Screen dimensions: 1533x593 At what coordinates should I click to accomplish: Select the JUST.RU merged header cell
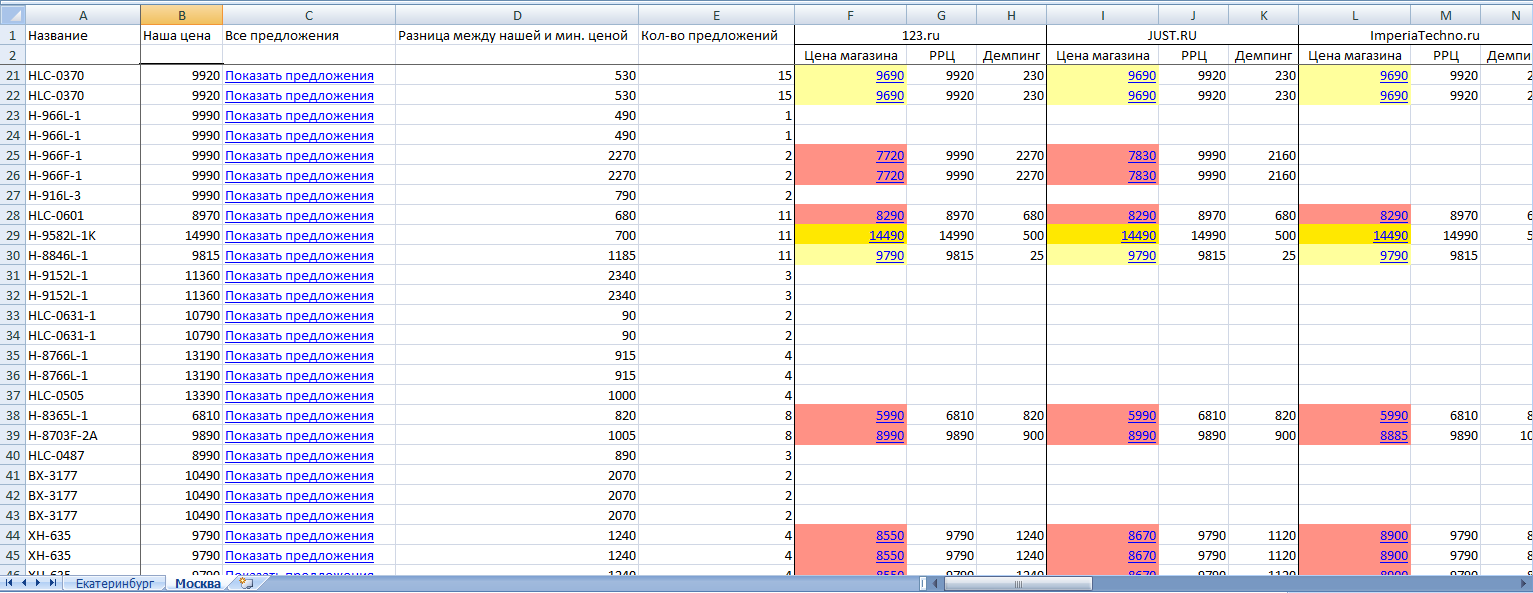coord(1172,35)
